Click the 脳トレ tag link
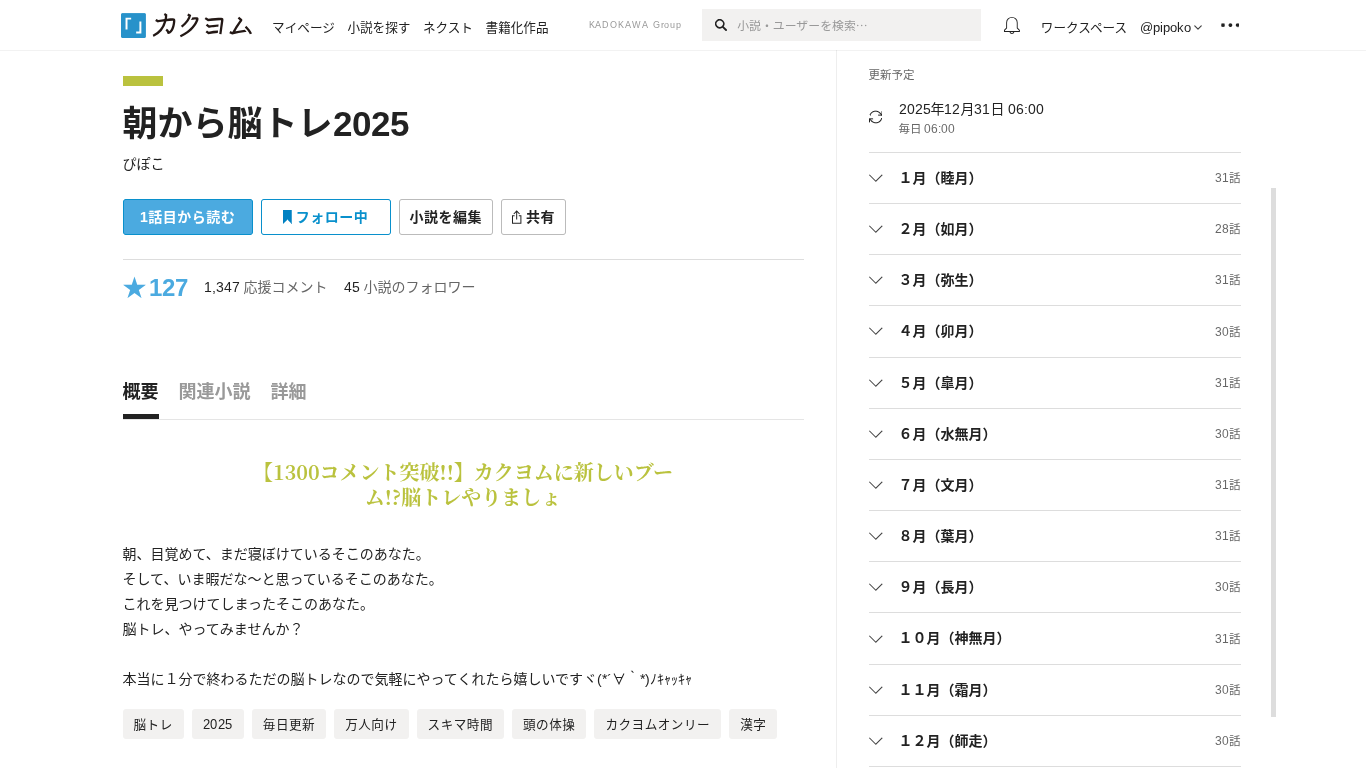1366x768 pixels. pos(153,724)
